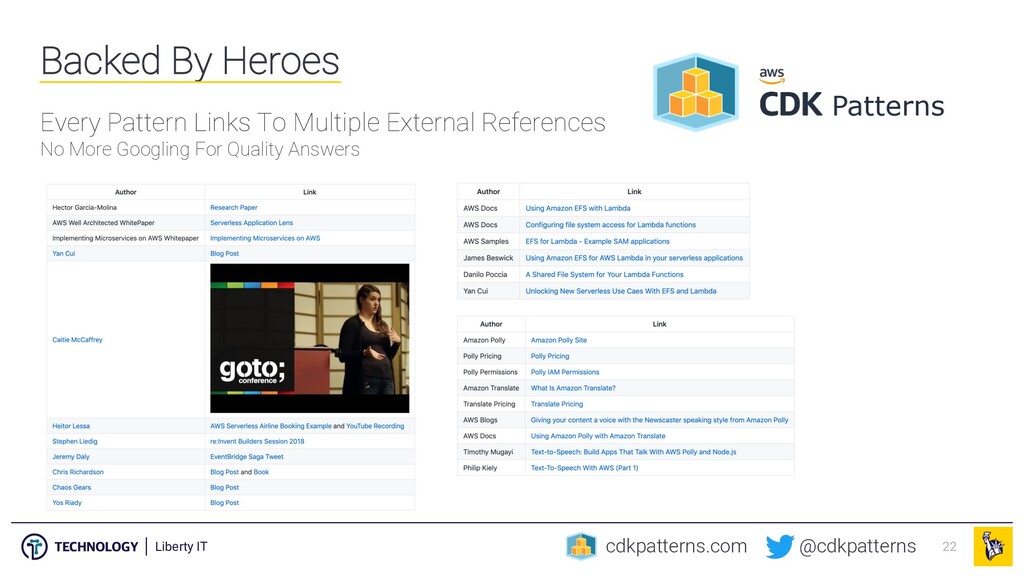Open the Amazon Polly Site link

point(559,340)
